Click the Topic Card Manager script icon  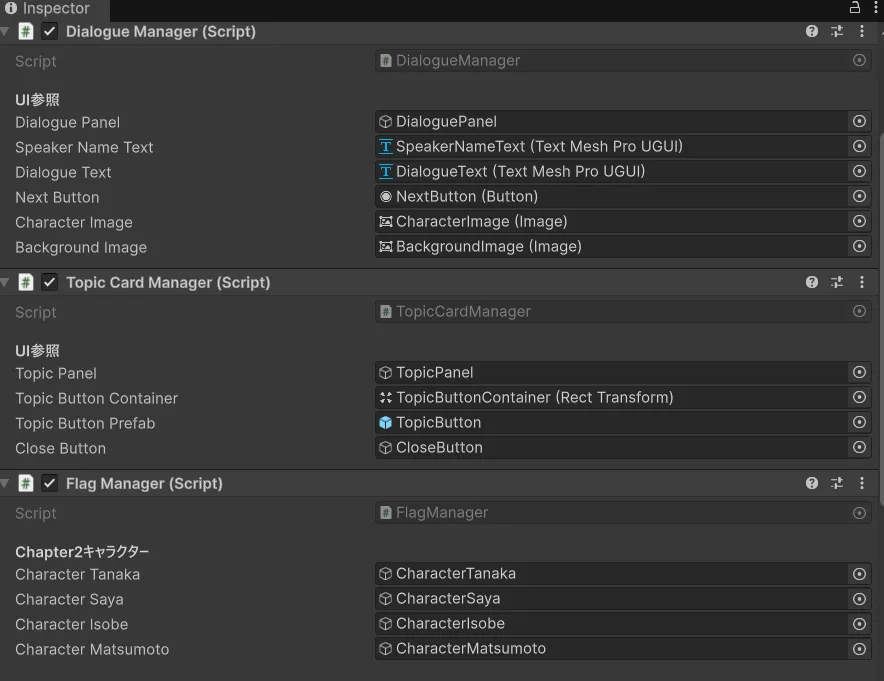coord(25,282)
